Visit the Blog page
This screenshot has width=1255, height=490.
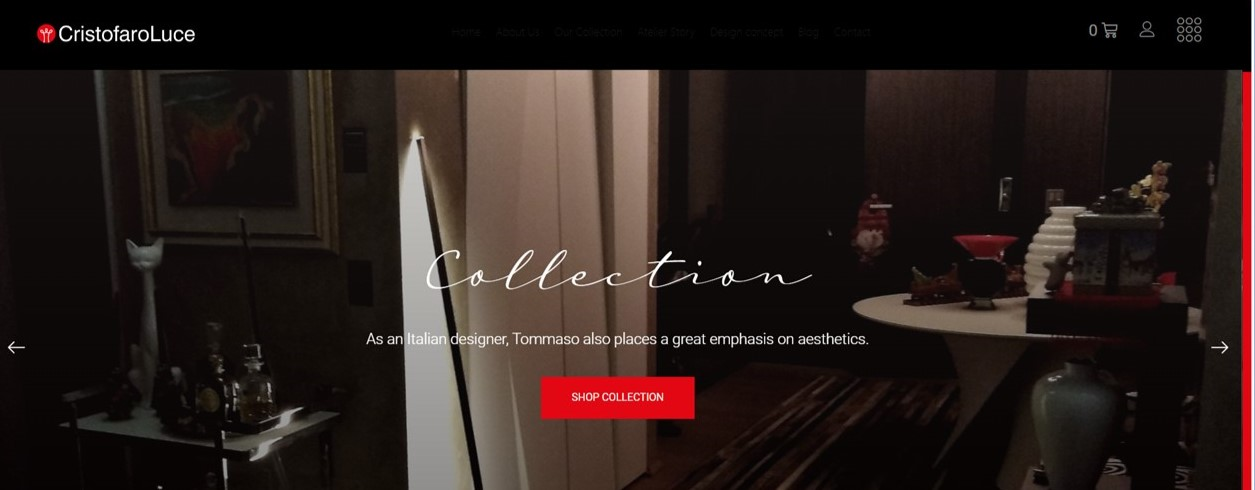click(x=808, y=32)
